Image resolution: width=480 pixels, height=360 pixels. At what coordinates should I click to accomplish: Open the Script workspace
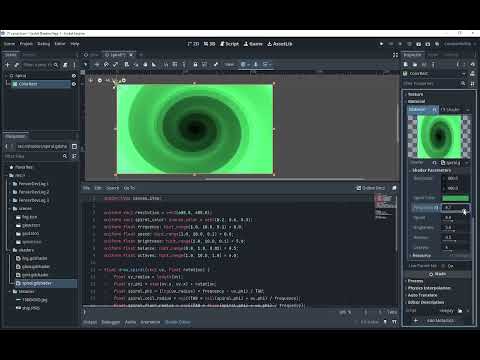pos(229,44)
